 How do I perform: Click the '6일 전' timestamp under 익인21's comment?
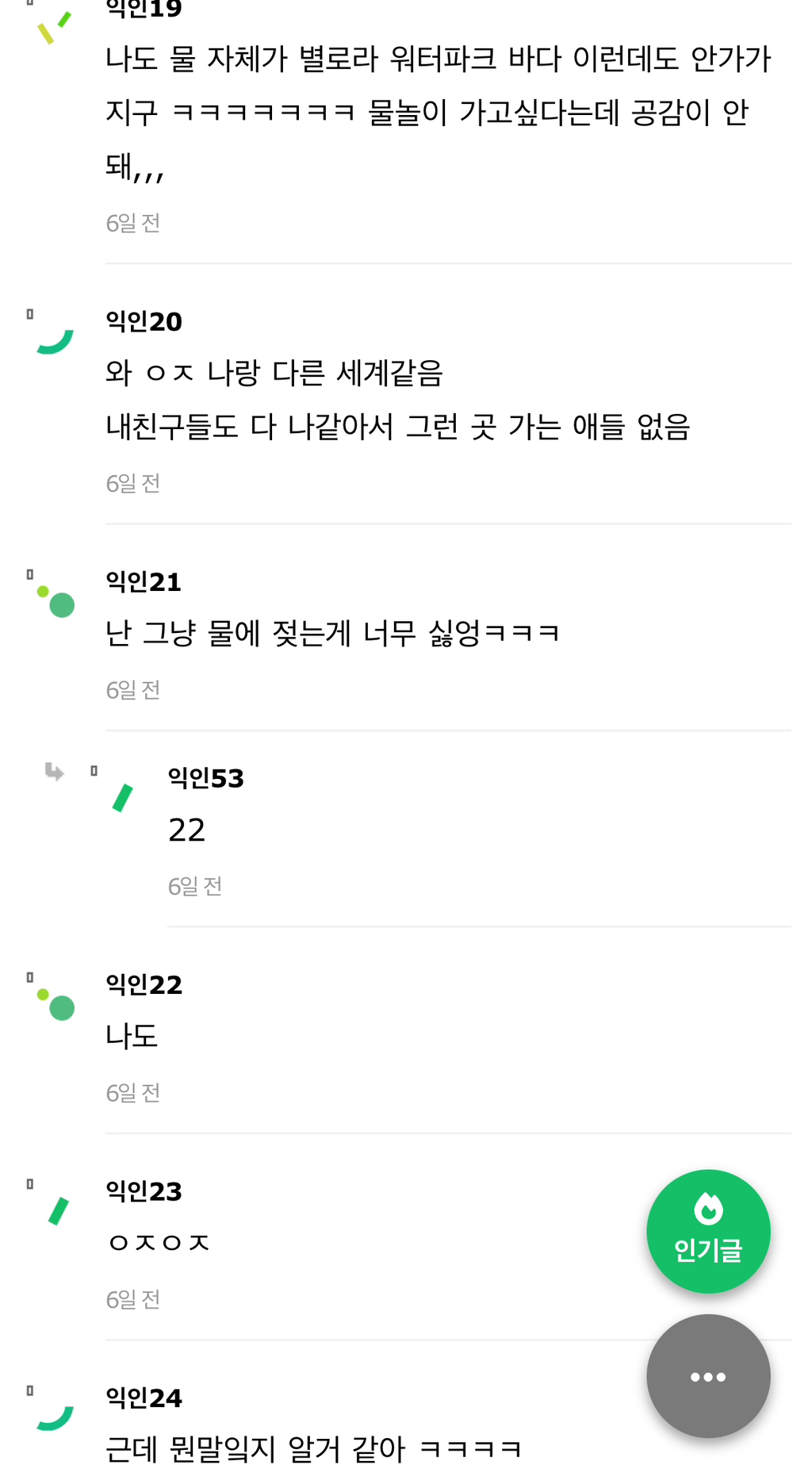133,690
